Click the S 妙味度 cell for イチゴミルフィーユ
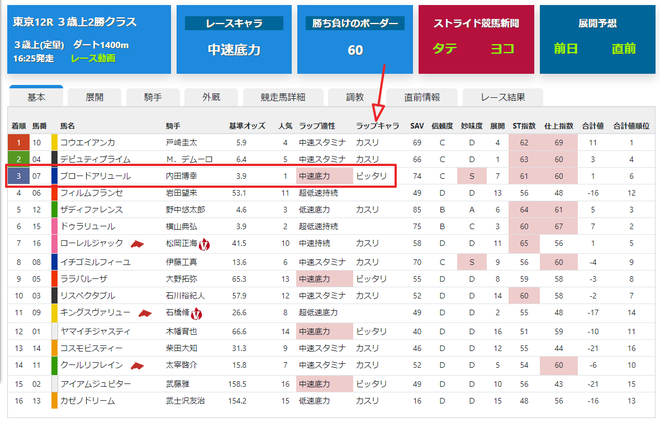 [x=471, y=262]
